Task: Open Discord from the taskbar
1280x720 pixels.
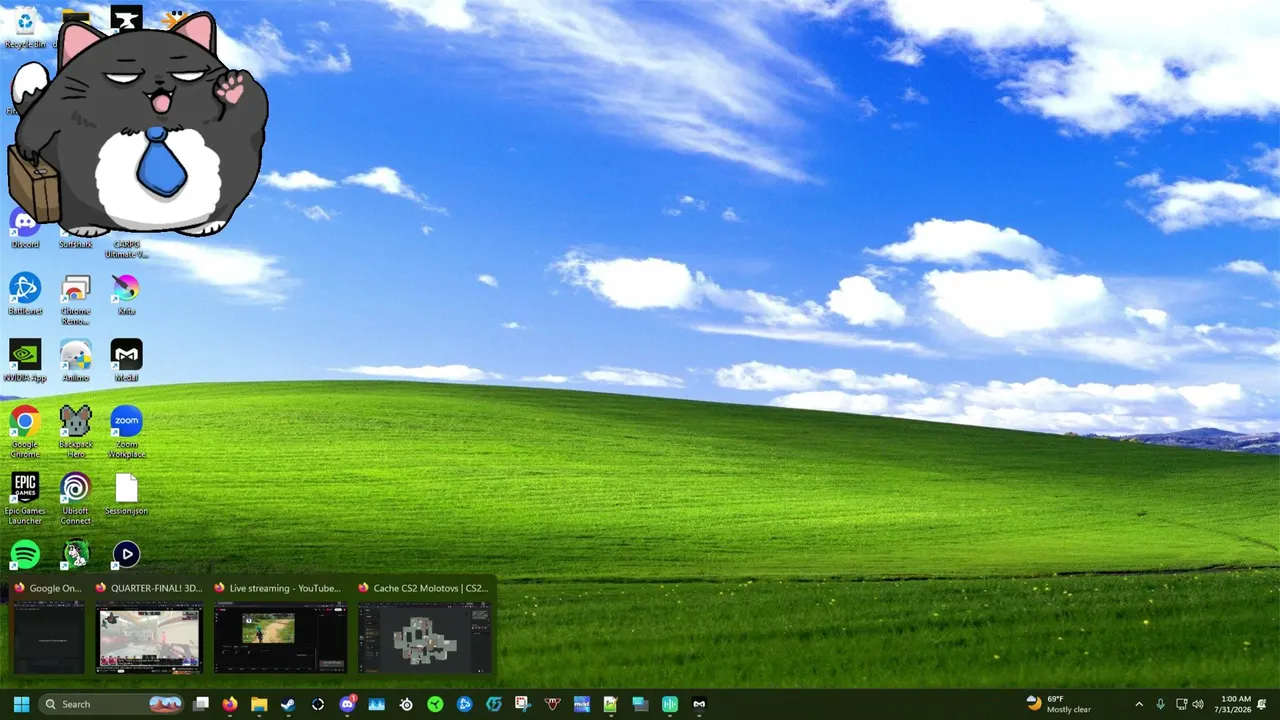Action: (x=347, y=704)
